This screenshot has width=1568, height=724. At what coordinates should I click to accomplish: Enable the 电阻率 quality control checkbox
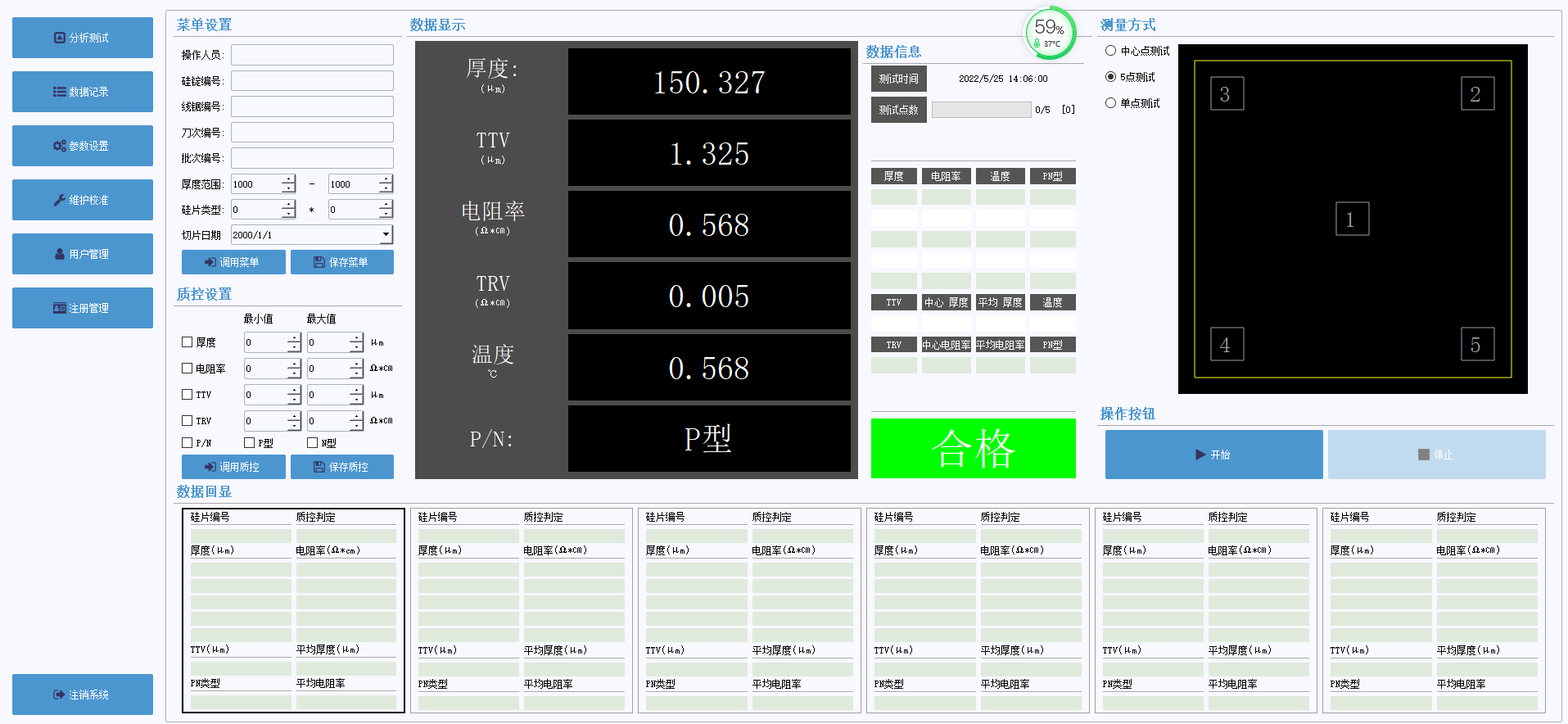pyautogui.click(x=187, y=369)
